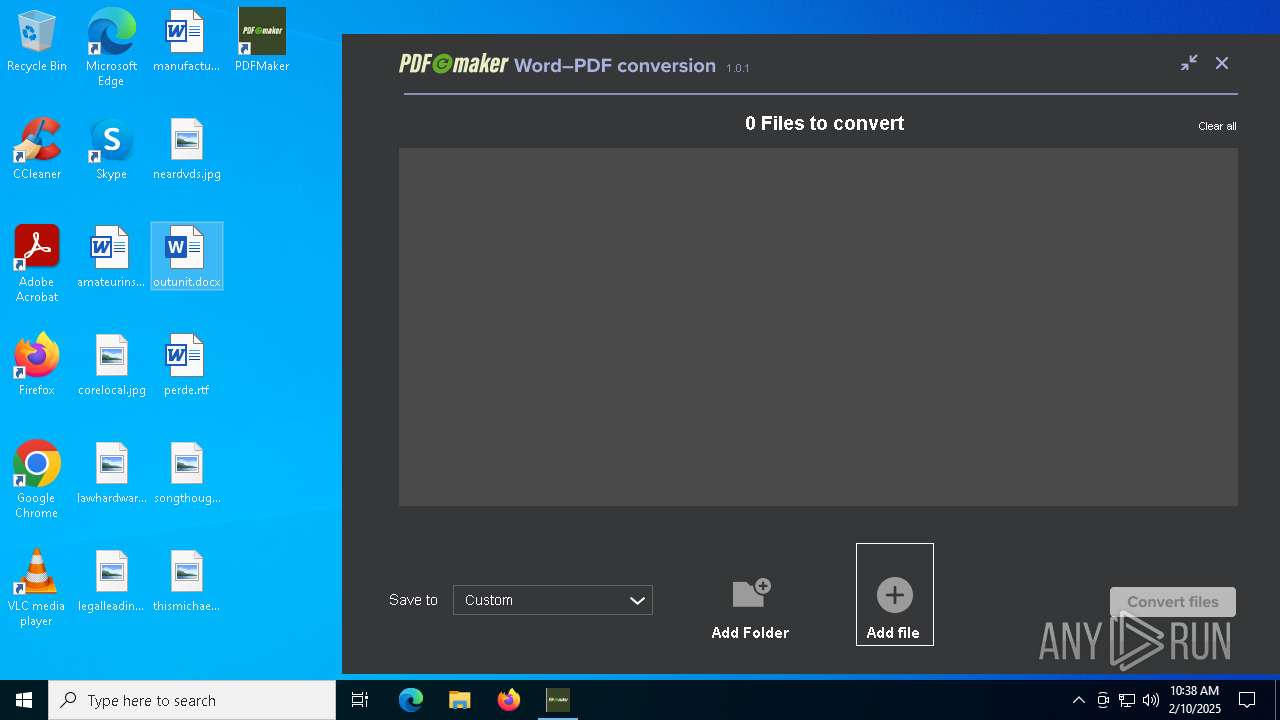Open Firefox from the taskbar
This screenshot has height=720, width=1280.
click(509, 700)
